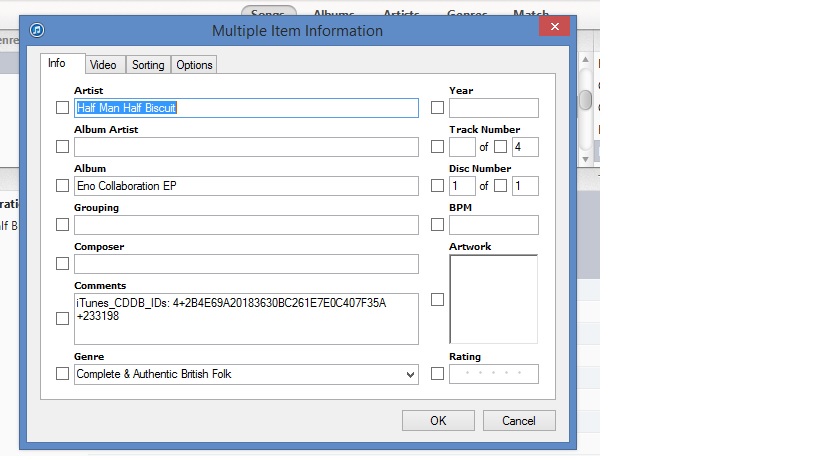Click the iTunes icon in the title bar

[x=37, y=30]
